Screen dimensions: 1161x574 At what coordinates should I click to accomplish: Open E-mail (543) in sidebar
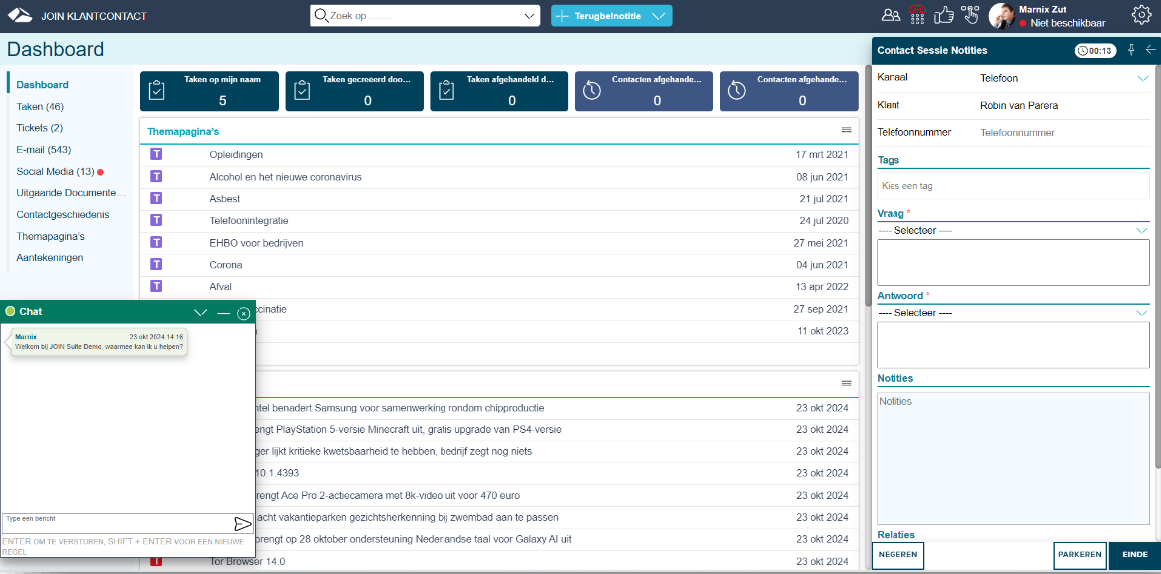[x=43, y=150]
